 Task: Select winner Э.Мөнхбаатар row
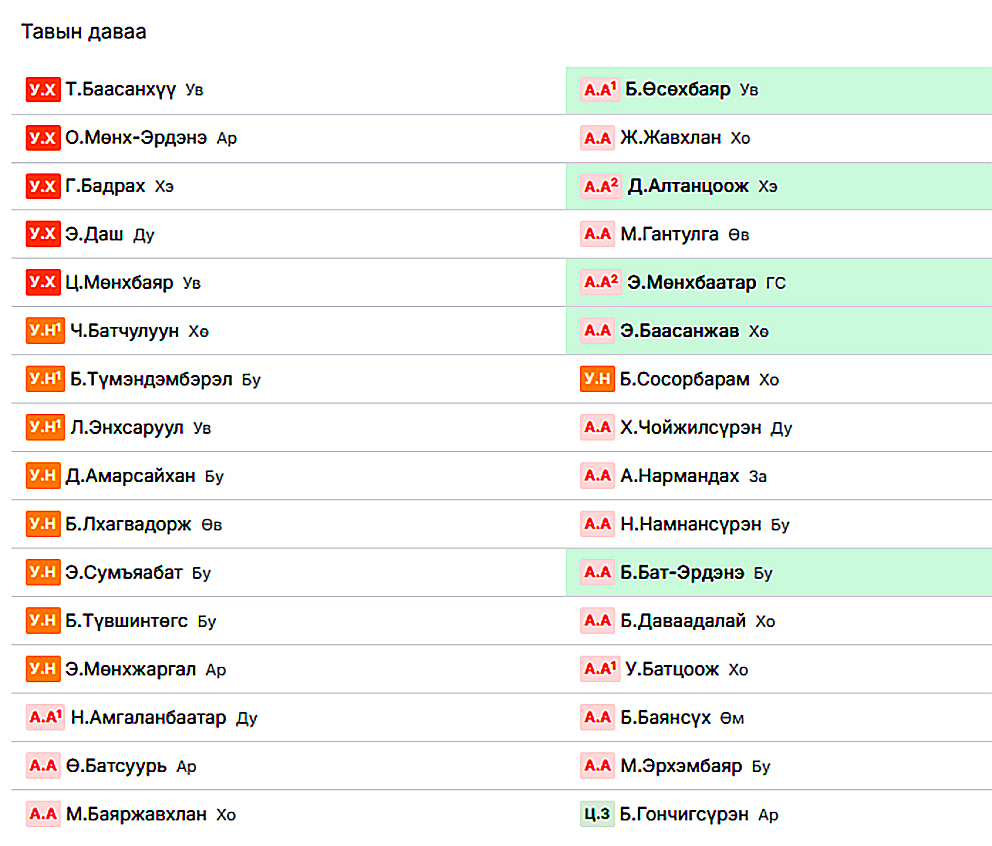point(779,282)
